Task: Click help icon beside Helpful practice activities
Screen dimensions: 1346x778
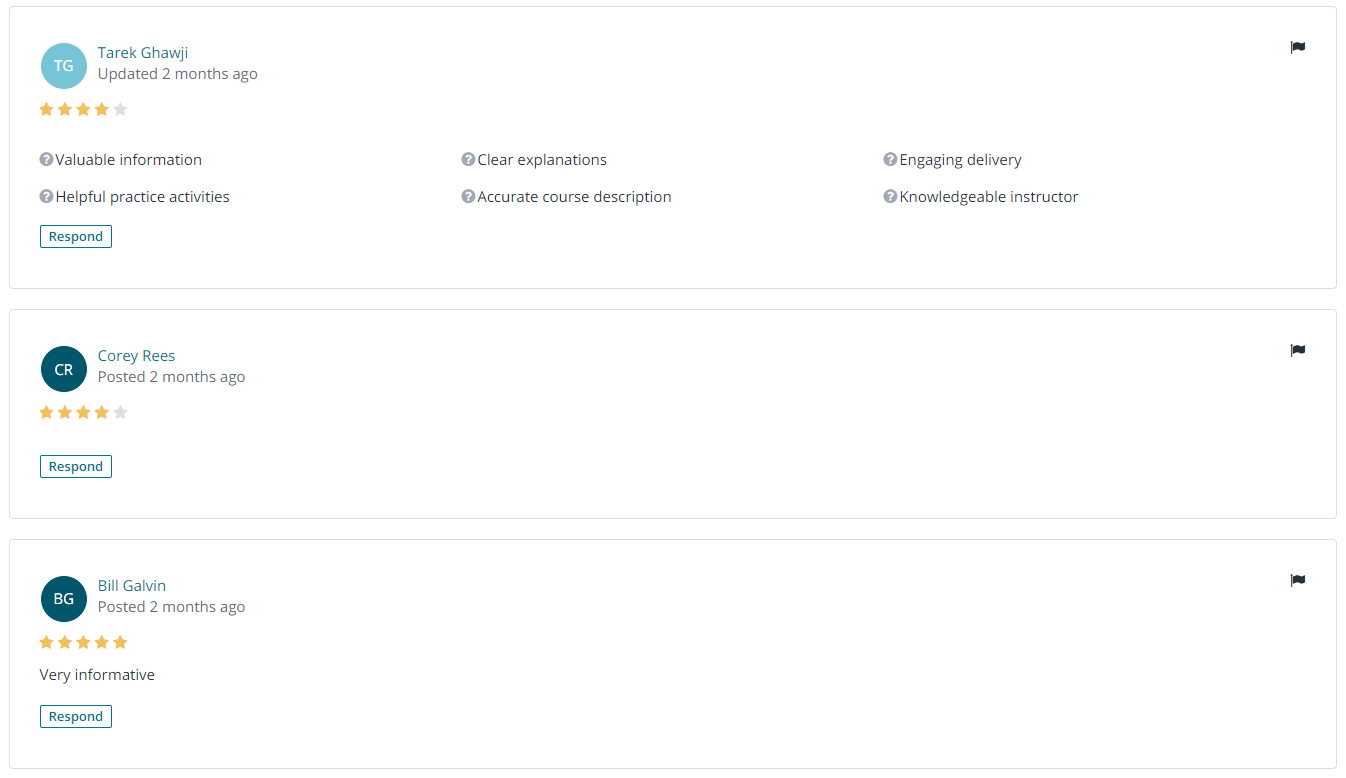Action: point(46,196)
